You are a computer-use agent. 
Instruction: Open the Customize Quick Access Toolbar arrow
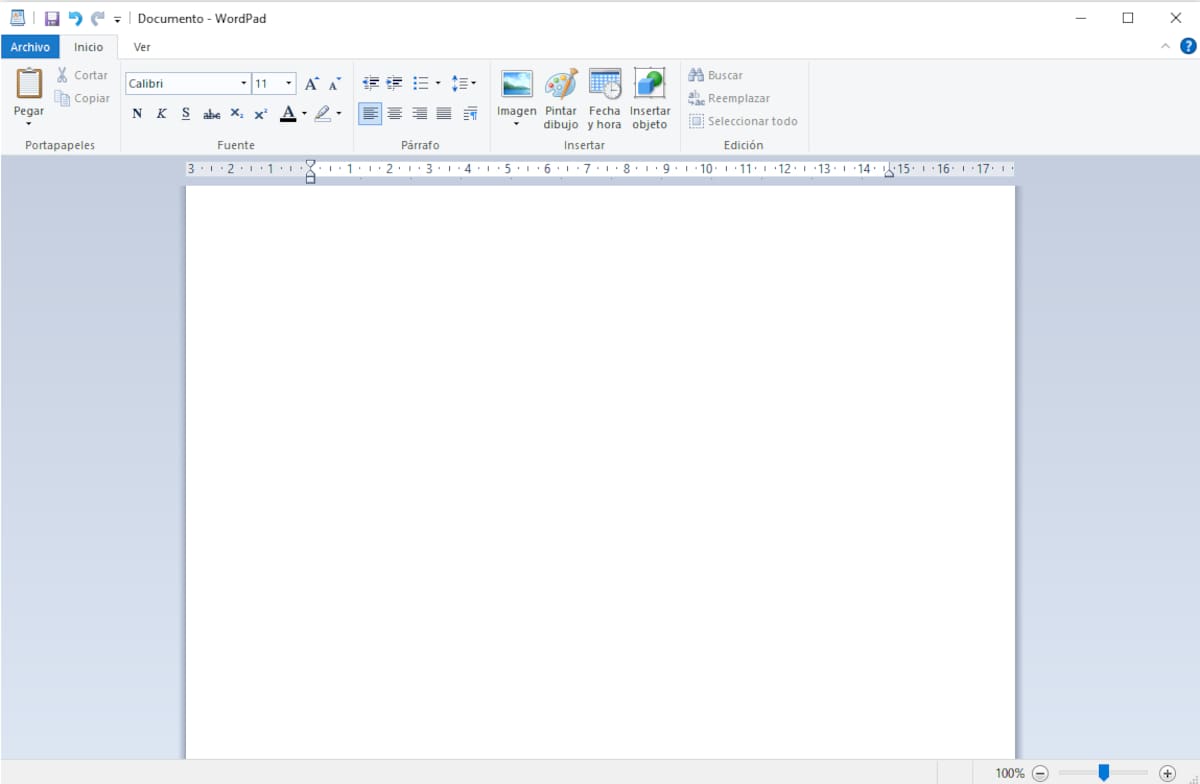[x=117, y=19]
